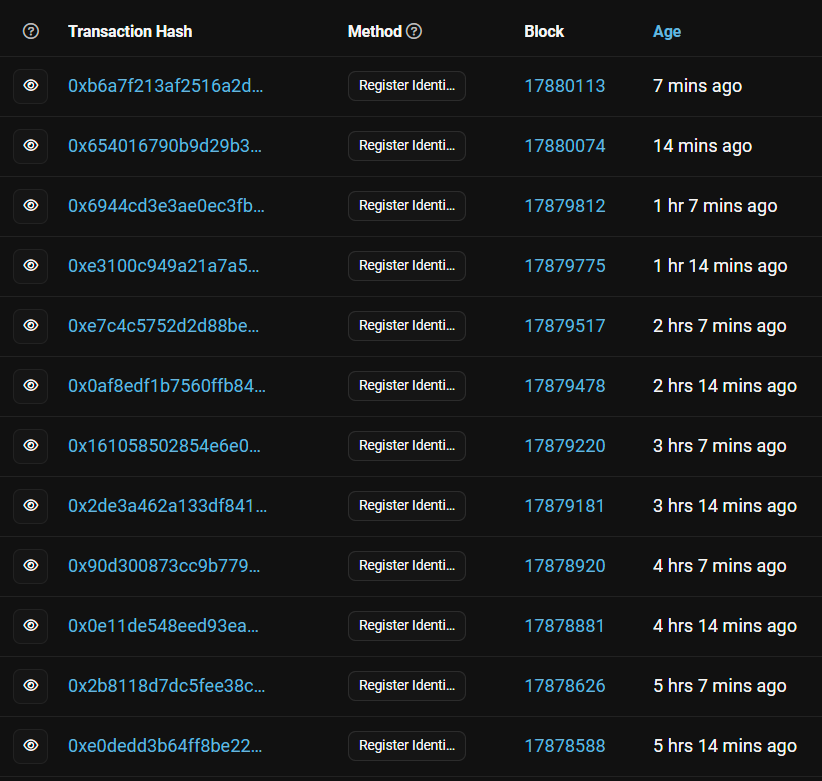Click the '5 hrs 14 mins ago' age value
The height and width of the screenshot is (781, 822).
[x=725, y=746]
